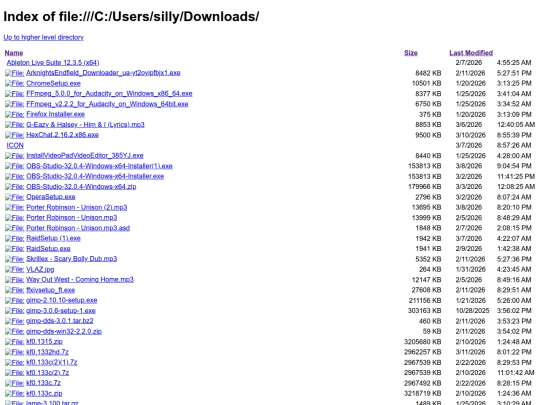
Task: Click the 264 KB size of VLAZ.jpg
Action: [x=430, y=269]
